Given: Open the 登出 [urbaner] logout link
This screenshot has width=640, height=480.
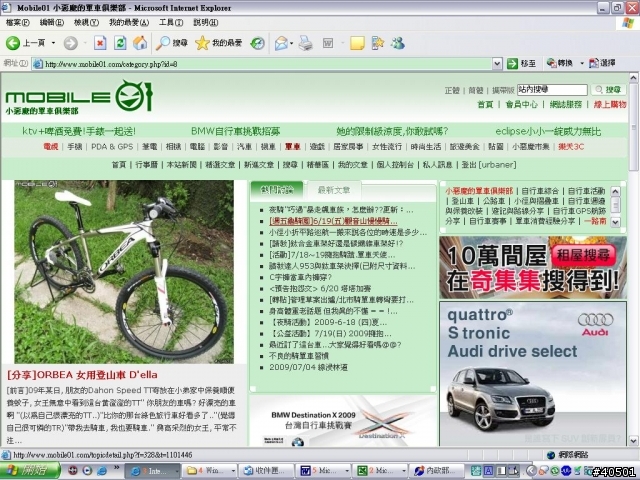Looking at the screenshot, I should coord(489,165).
